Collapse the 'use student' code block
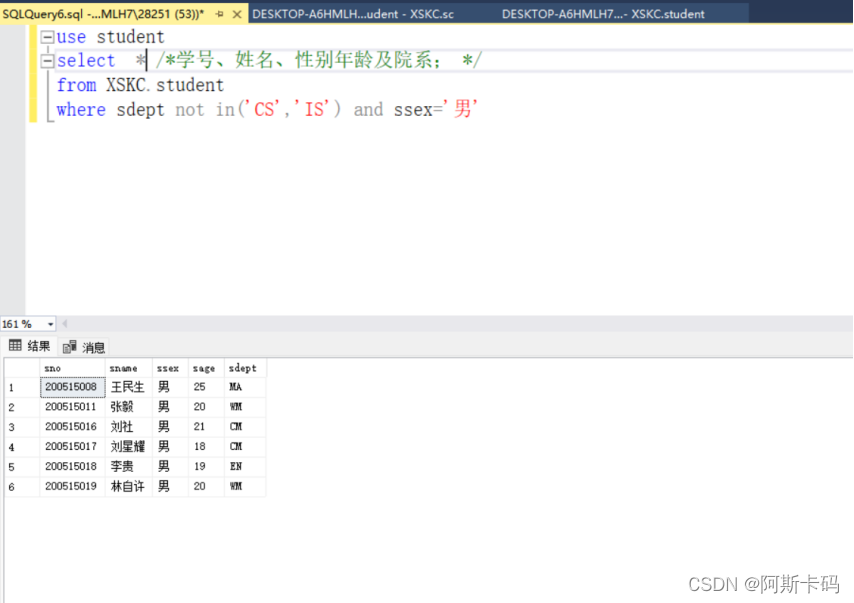 point(47,37)
